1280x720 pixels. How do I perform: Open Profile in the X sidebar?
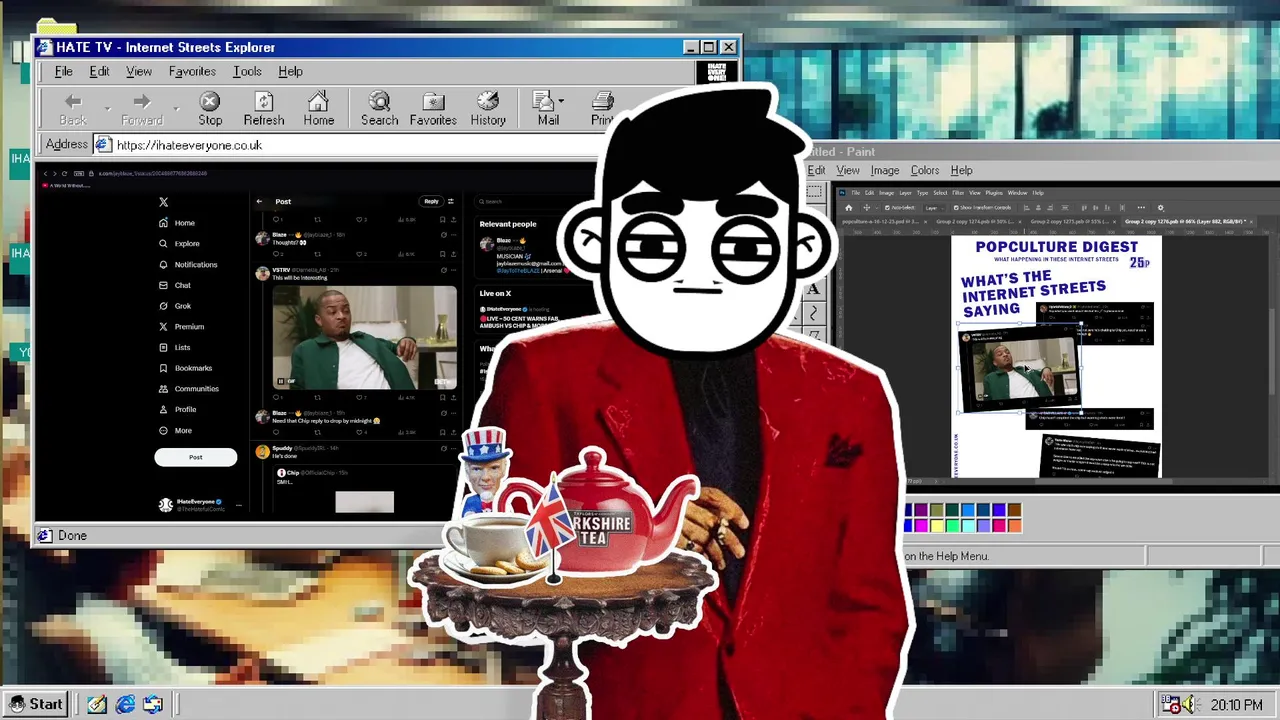pos(177,409)
